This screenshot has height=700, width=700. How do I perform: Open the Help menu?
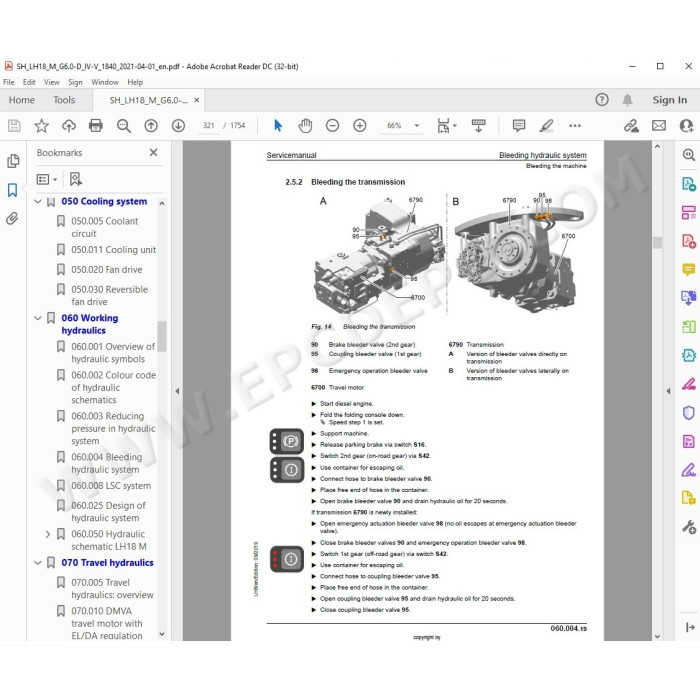tap(135, 82)
